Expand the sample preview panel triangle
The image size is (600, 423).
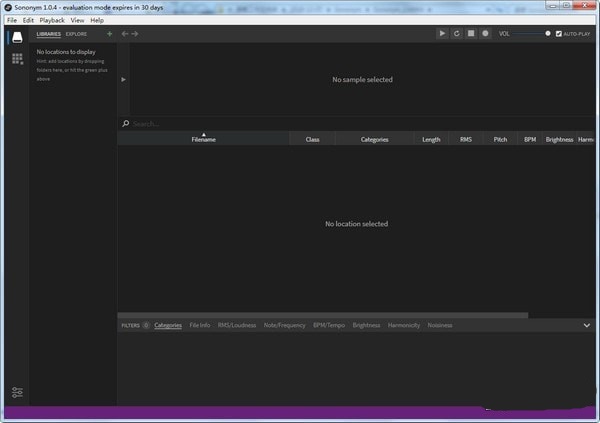(x=123, y=79)
